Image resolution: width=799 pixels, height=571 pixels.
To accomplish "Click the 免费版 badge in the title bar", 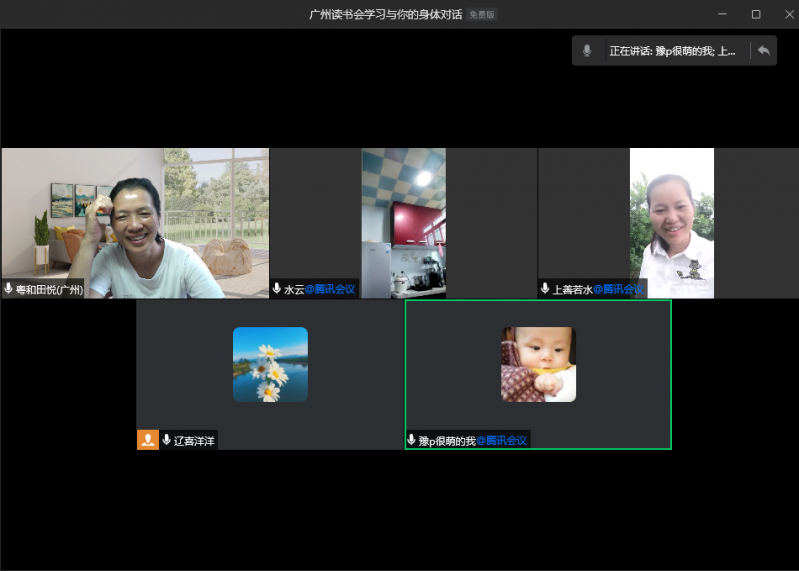I will point(482,15).
